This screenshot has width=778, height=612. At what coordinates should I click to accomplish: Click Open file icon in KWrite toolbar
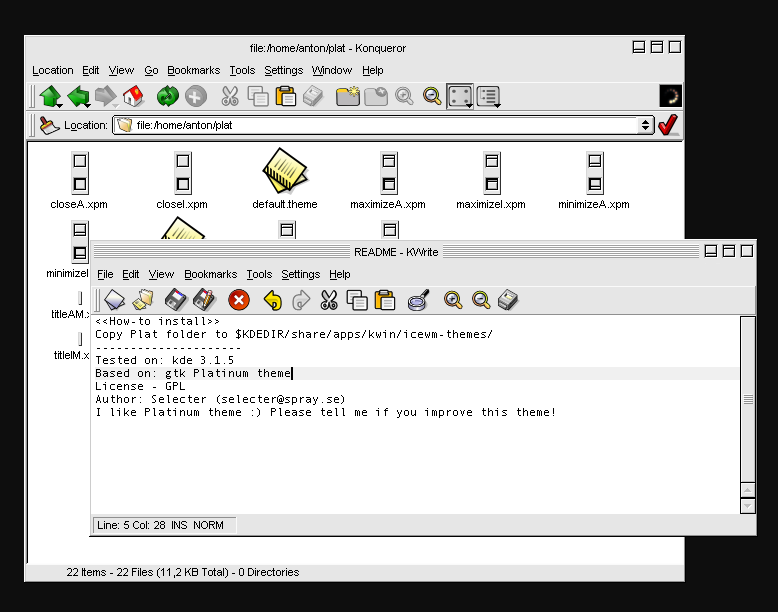pos(143,300)
